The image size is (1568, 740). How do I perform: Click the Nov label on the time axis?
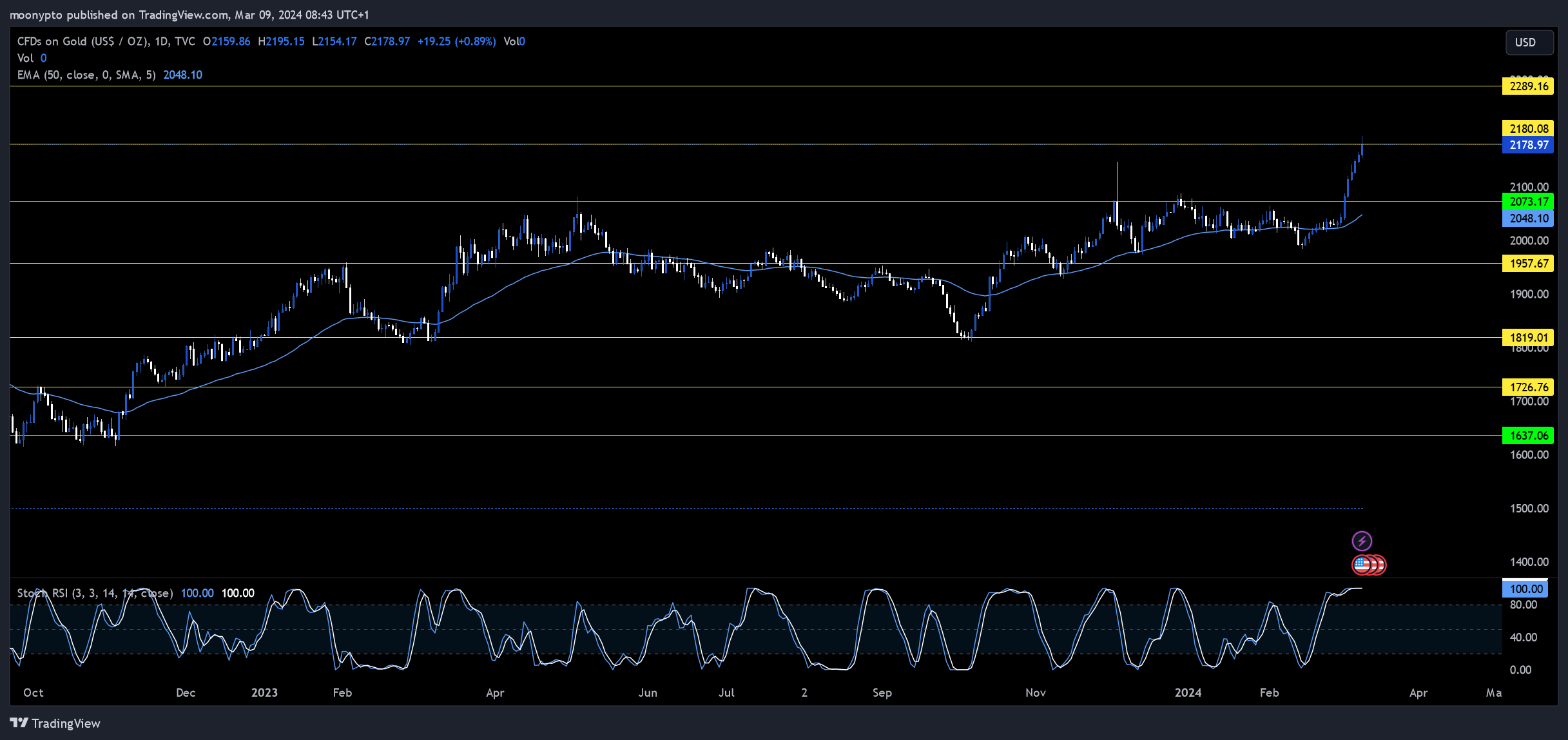coord(1036,693)
